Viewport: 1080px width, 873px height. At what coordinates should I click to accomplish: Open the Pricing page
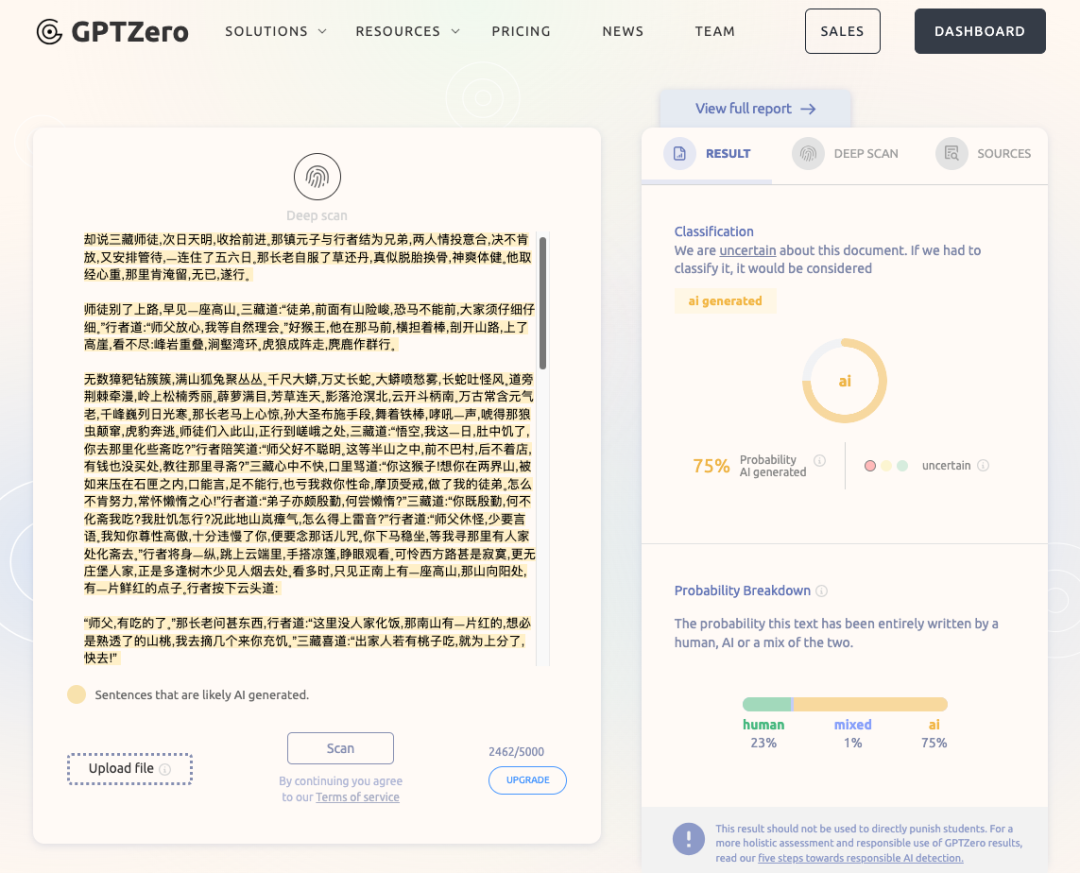click(521, 32)
